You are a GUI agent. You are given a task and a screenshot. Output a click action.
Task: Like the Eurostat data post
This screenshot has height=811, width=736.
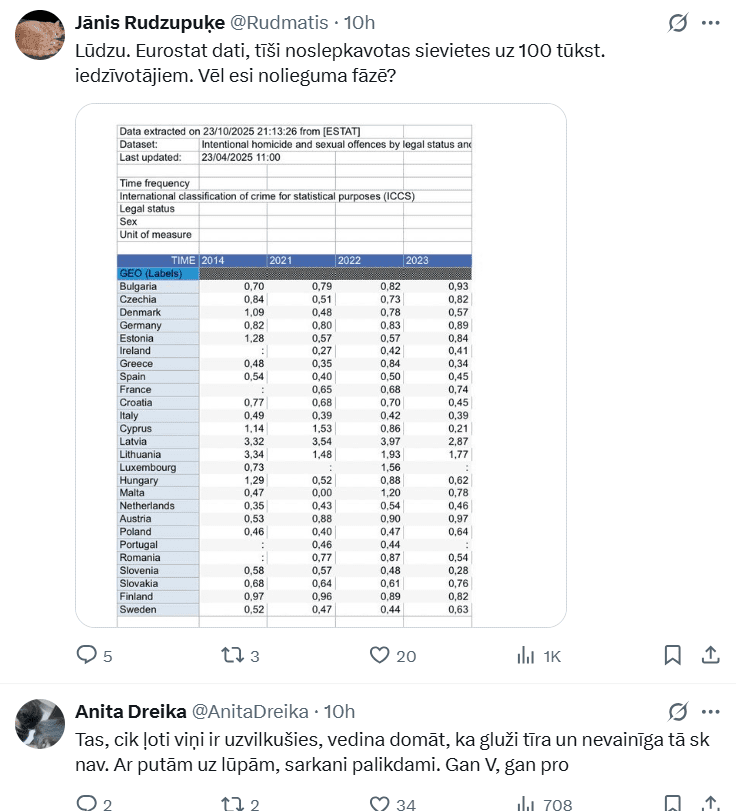tap(380, 655)
